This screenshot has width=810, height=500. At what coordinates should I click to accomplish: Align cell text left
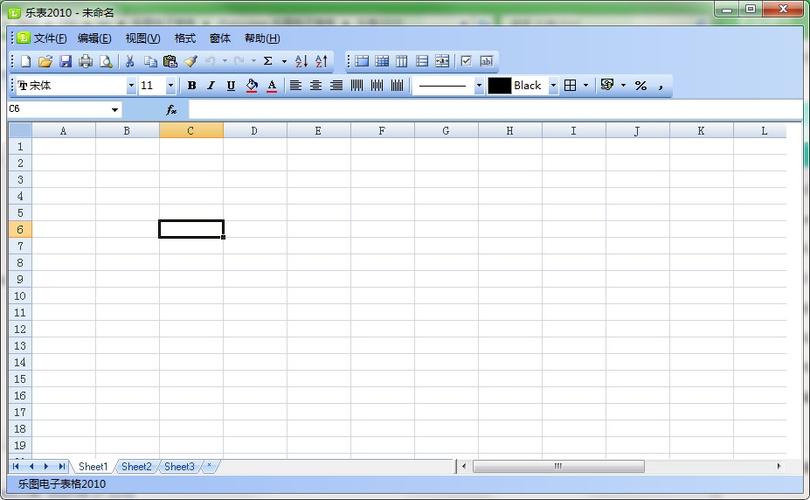click(295, 85)
